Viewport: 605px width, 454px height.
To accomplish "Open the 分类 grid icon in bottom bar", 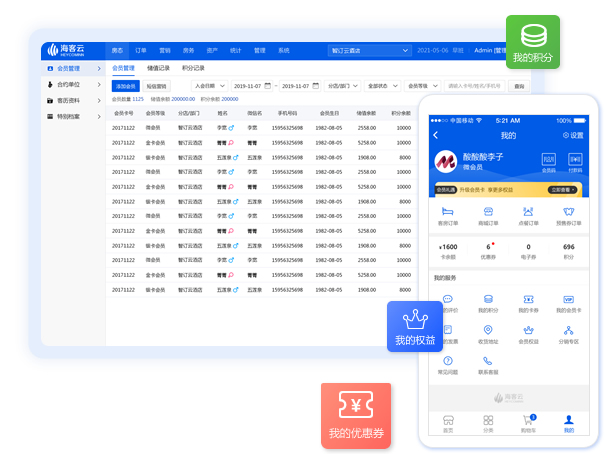I will coord(488,421).
